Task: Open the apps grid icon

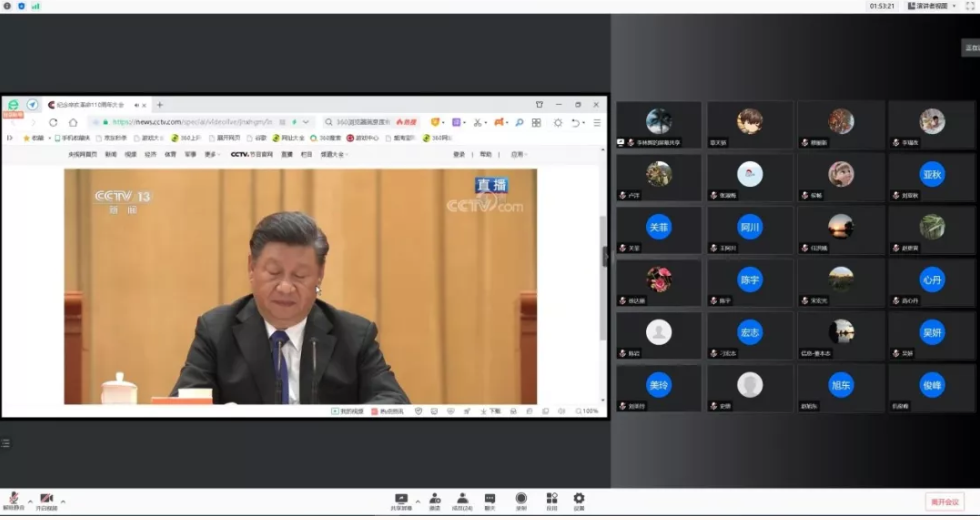Action: (551, 499)
